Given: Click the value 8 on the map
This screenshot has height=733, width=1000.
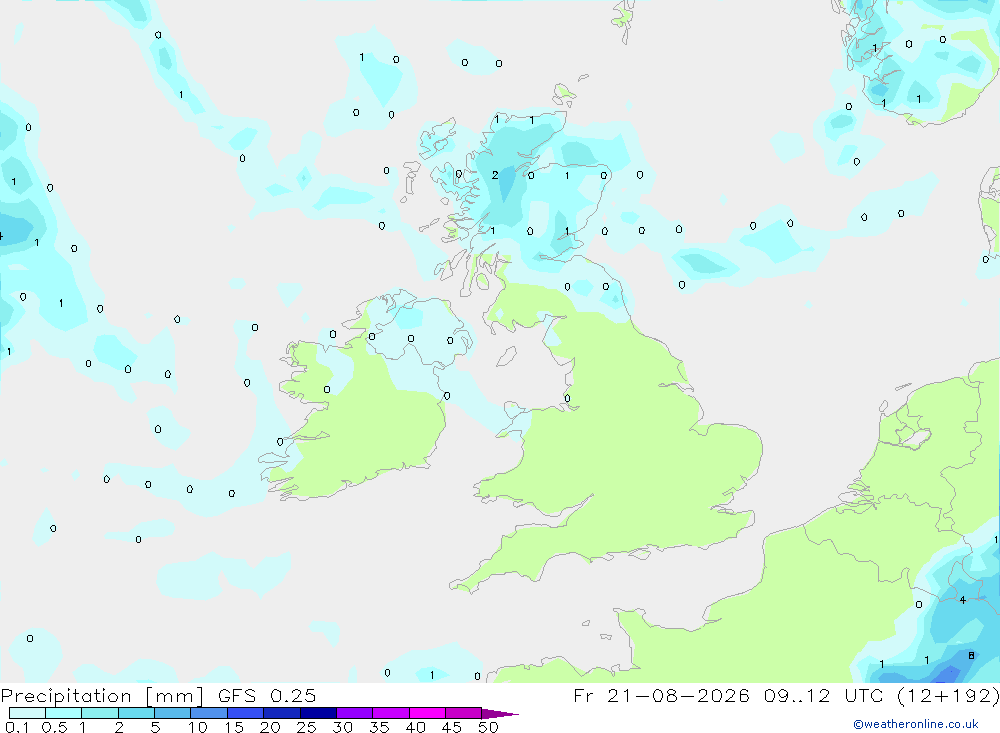Looking at the screenshot, I should pos(971,655).
